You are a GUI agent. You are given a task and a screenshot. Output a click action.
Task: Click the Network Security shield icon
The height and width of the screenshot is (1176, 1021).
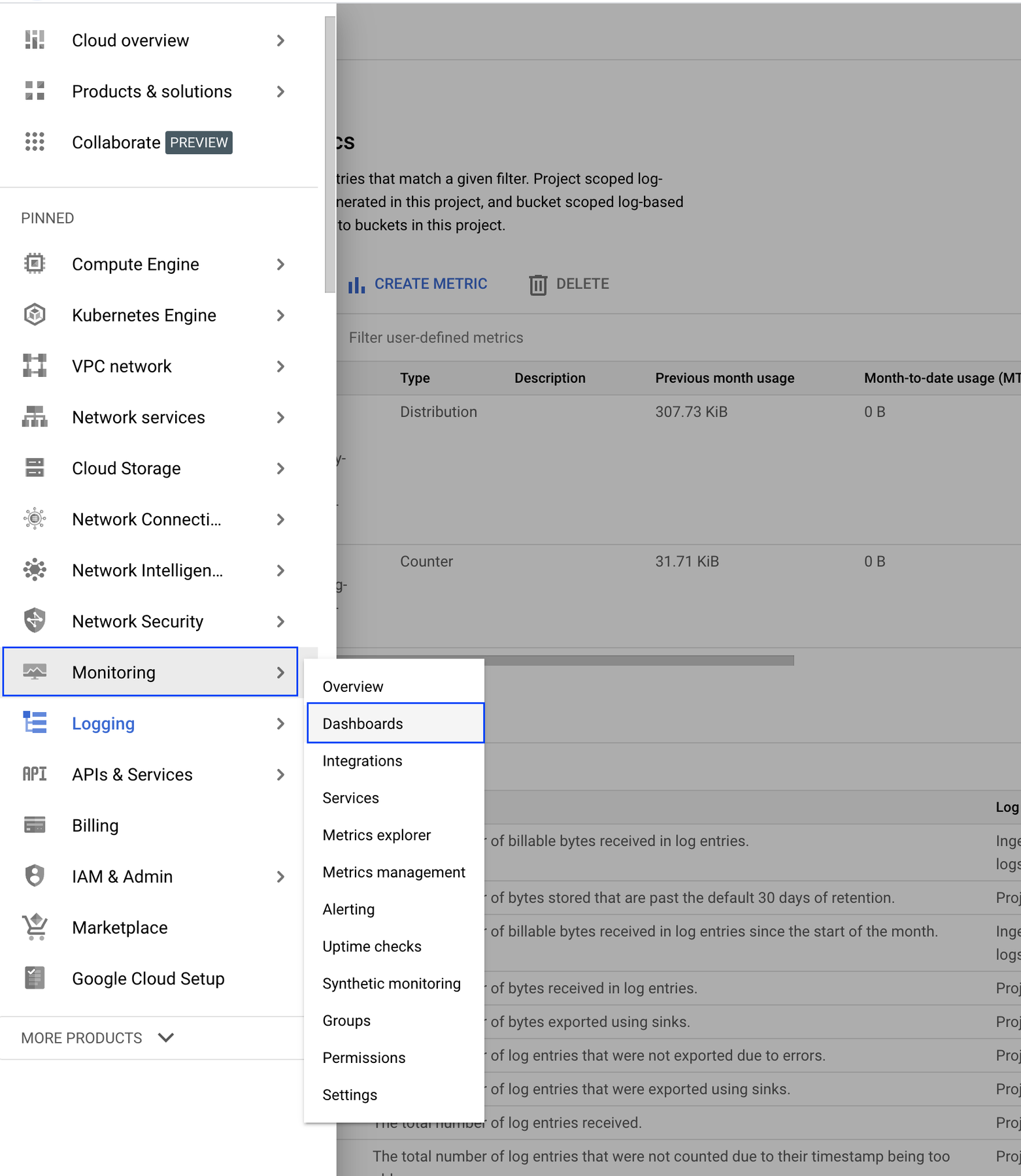tap(35, 620)
